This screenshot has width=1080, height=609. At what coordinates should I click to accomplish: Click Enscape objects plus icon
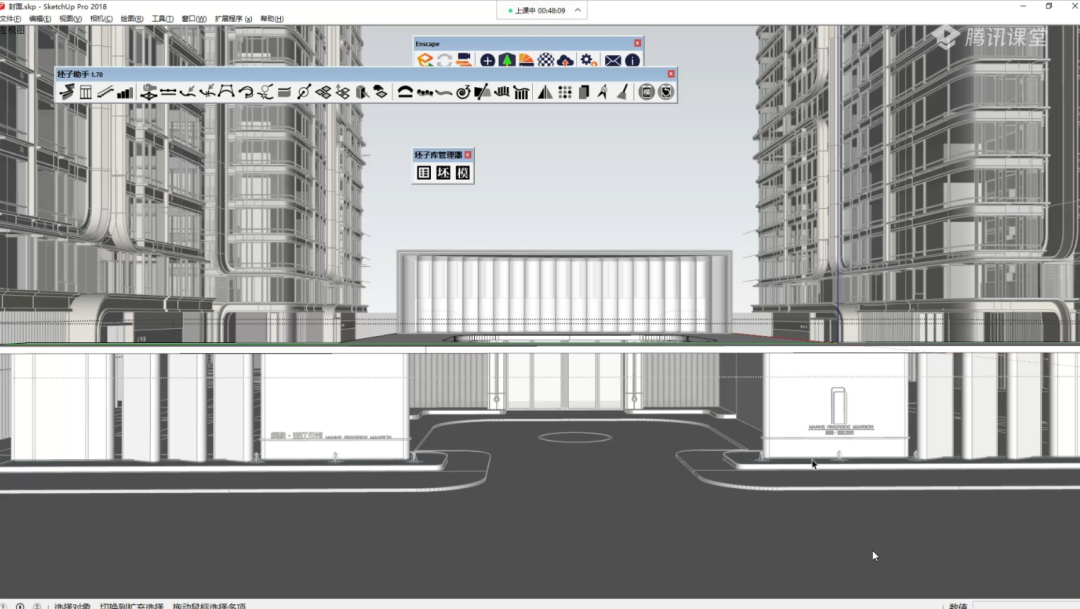(x=487, y=60)
